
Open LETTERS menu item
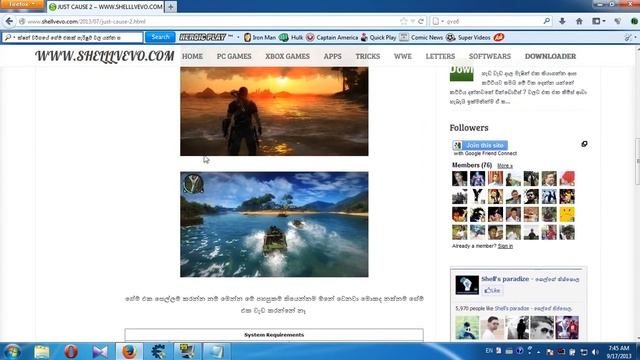[440, 56]
